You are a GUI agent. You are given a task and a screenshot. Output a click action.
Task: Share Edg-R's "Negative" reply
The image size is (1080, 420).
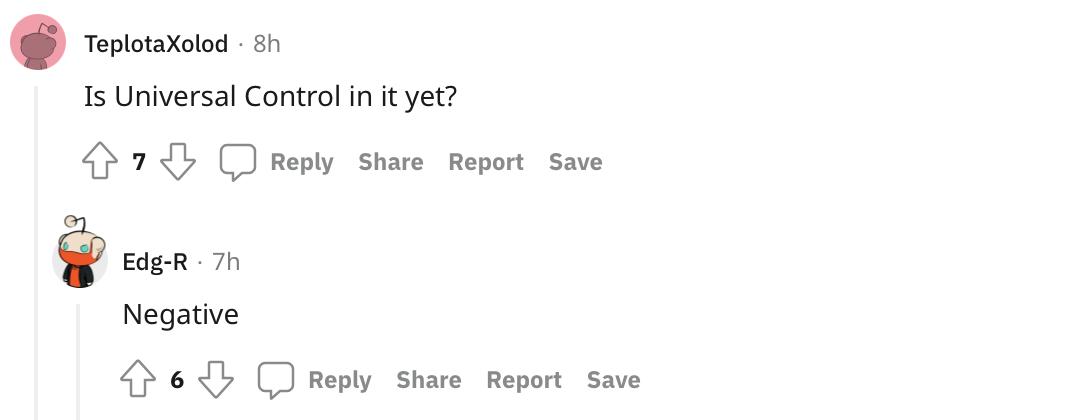[x=428, y=380]
